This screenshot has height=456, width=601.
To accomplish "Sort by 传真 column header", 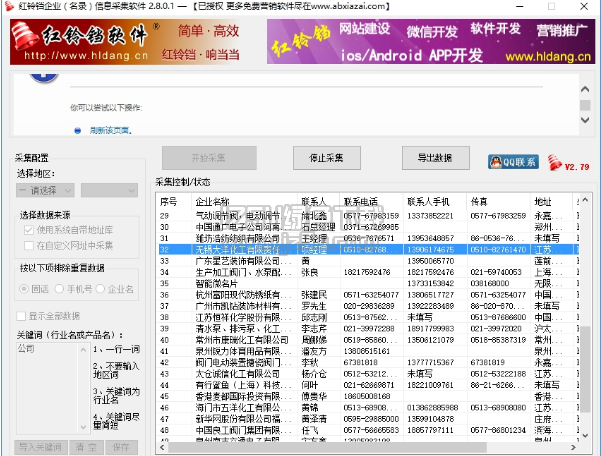I will (x=499, y=202).
